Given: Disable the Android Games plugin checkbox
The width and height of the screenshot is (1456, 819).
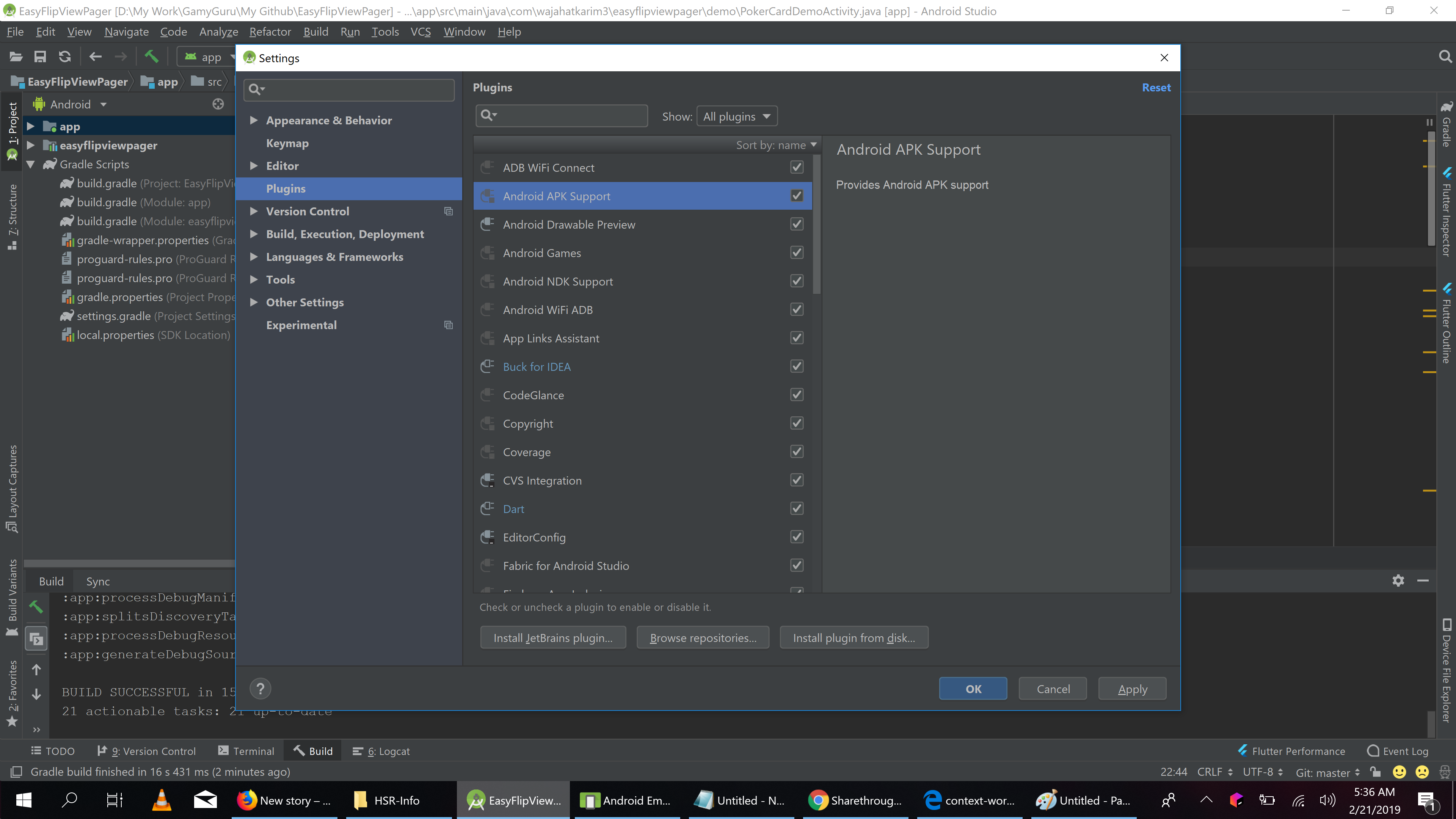Looking at the screenshot, I should point(796,253).
